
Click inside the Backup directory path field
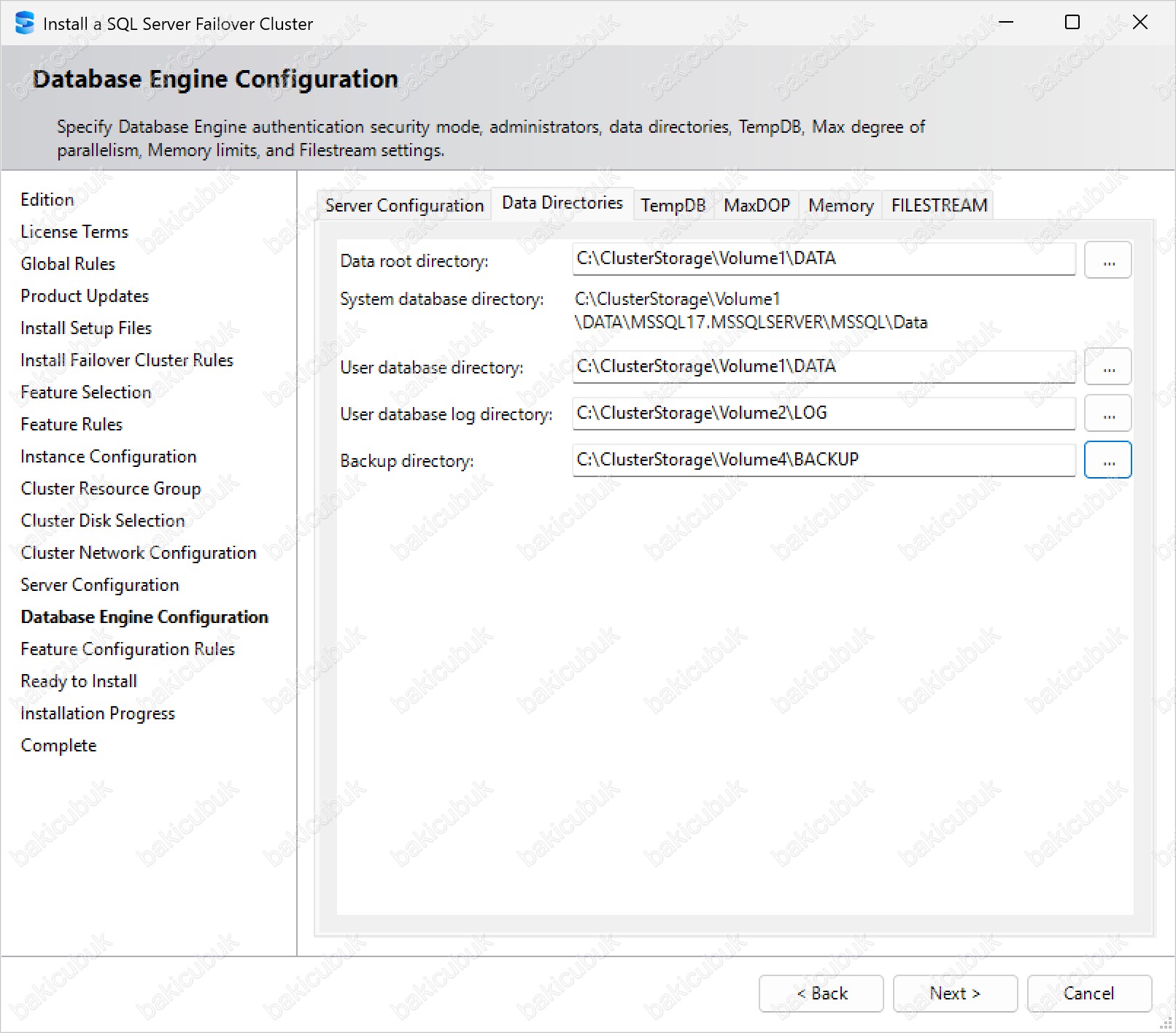(823, 460)
